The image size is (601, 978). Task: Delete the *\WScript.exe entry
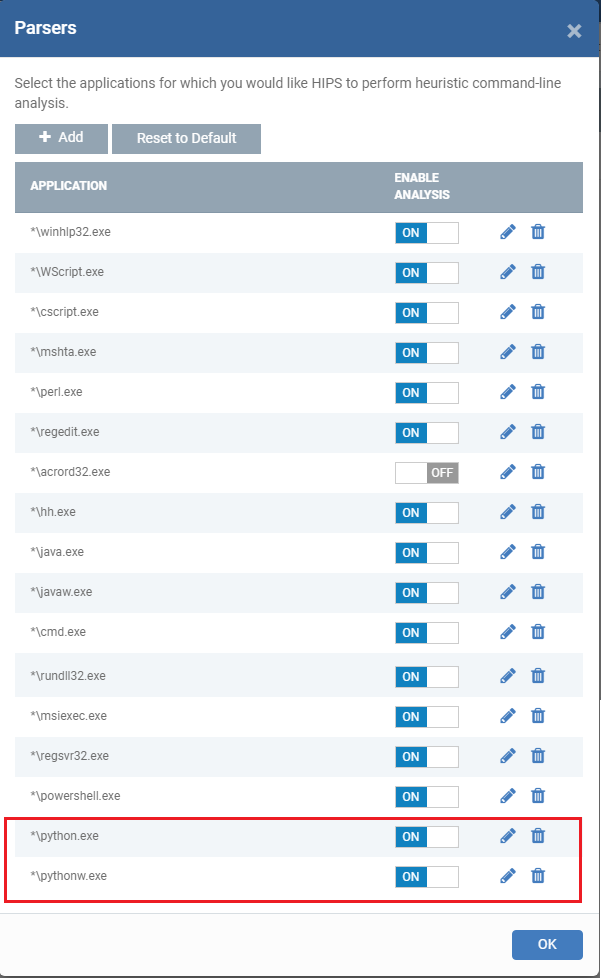538,272
